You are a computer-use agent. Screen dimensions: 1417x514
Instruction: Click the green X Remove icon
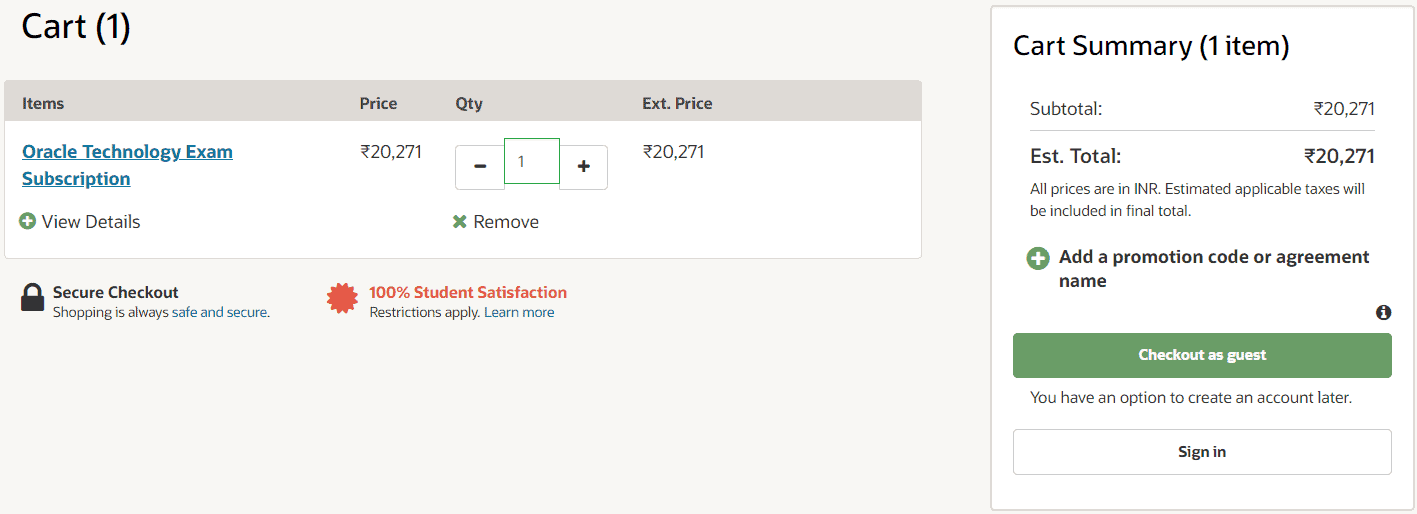460,222
